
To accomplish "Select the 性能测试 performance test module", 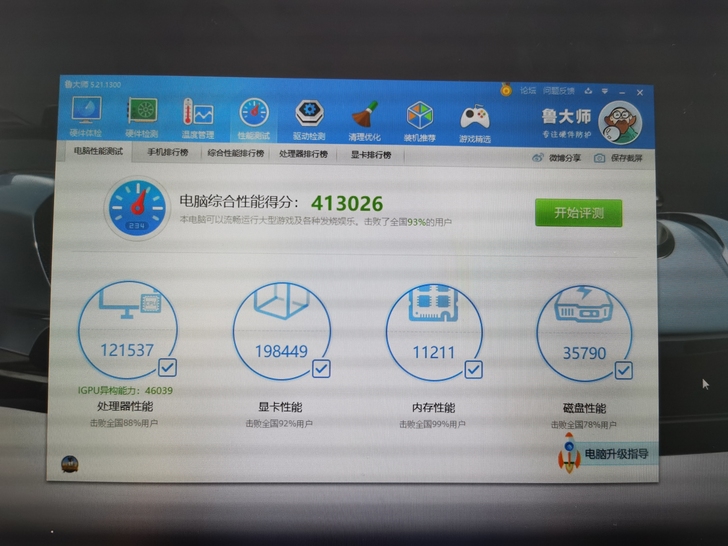I will click(254, 119).
